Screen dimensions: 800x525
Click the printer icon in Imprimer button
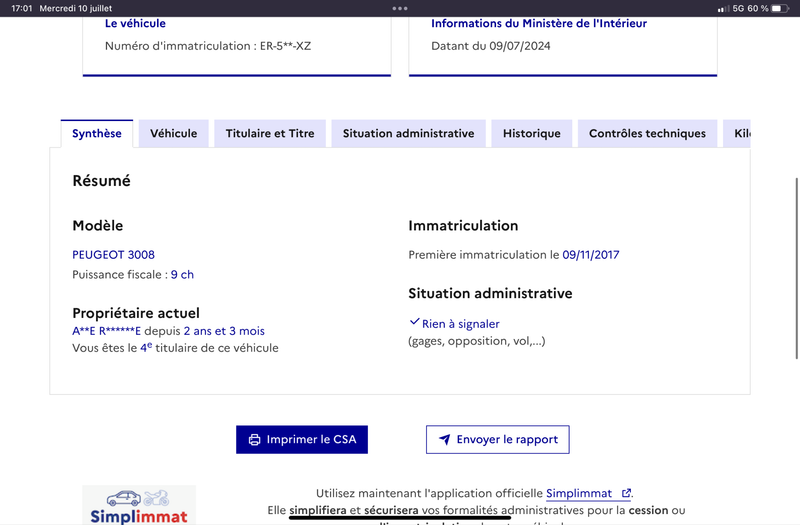tap(254, 440)
